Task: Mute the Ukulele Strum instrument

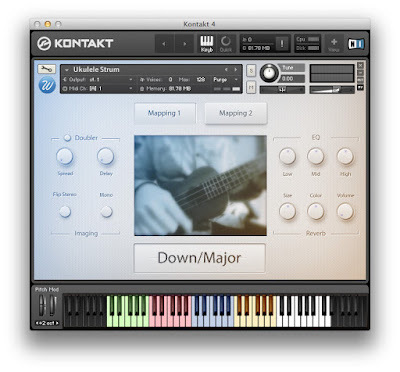Action: tap(251, 87)
